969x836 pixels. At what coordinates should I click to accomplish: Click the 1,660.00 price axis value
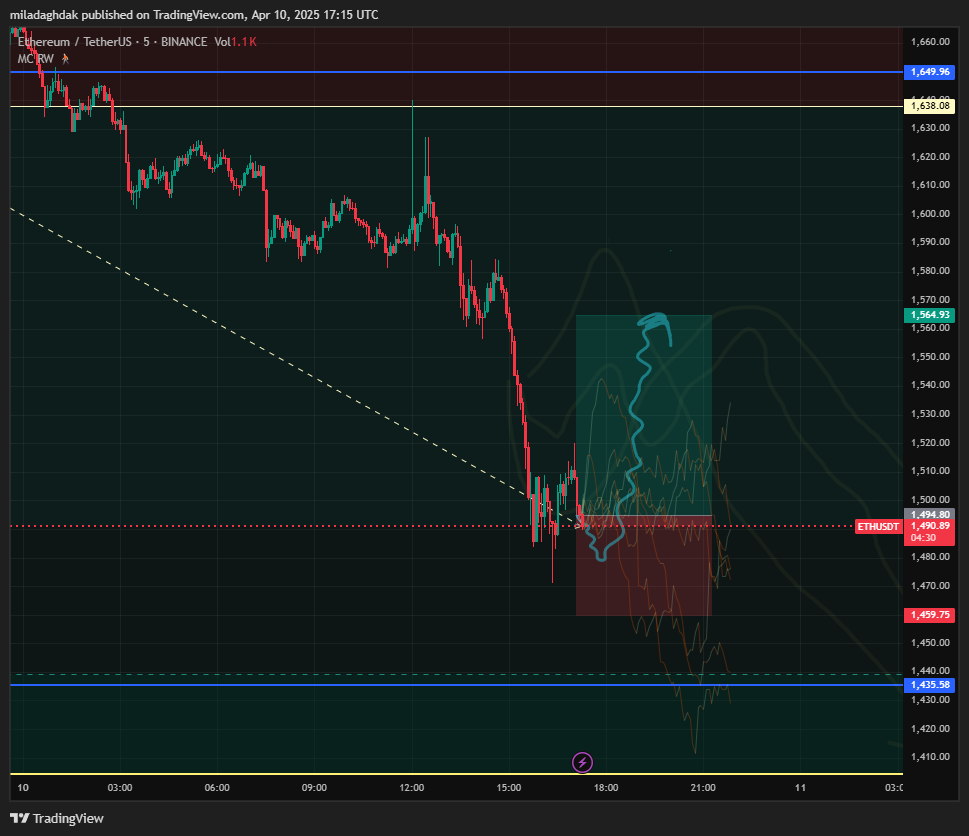point(930,41)
